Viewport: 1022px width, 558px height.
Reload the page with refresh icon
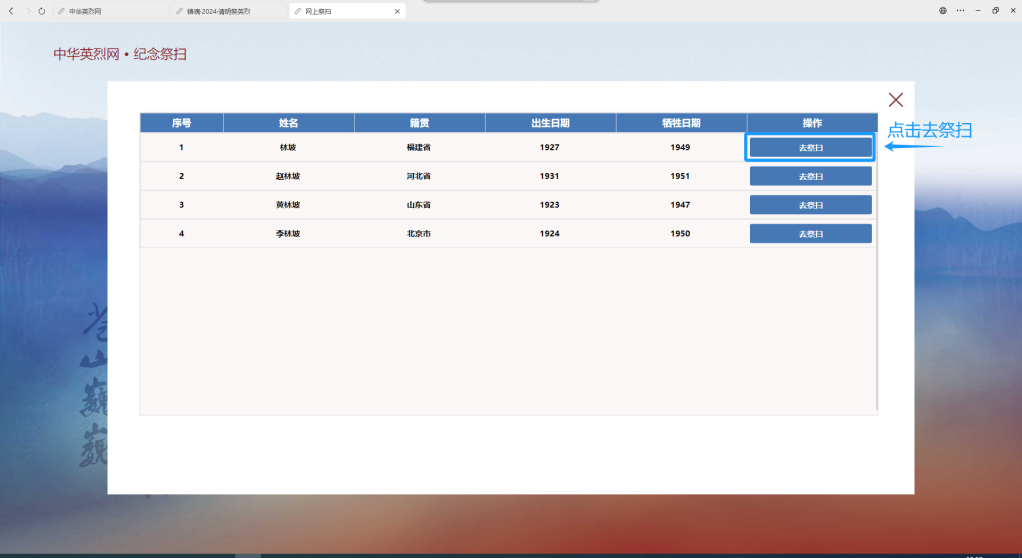point(41,11)
